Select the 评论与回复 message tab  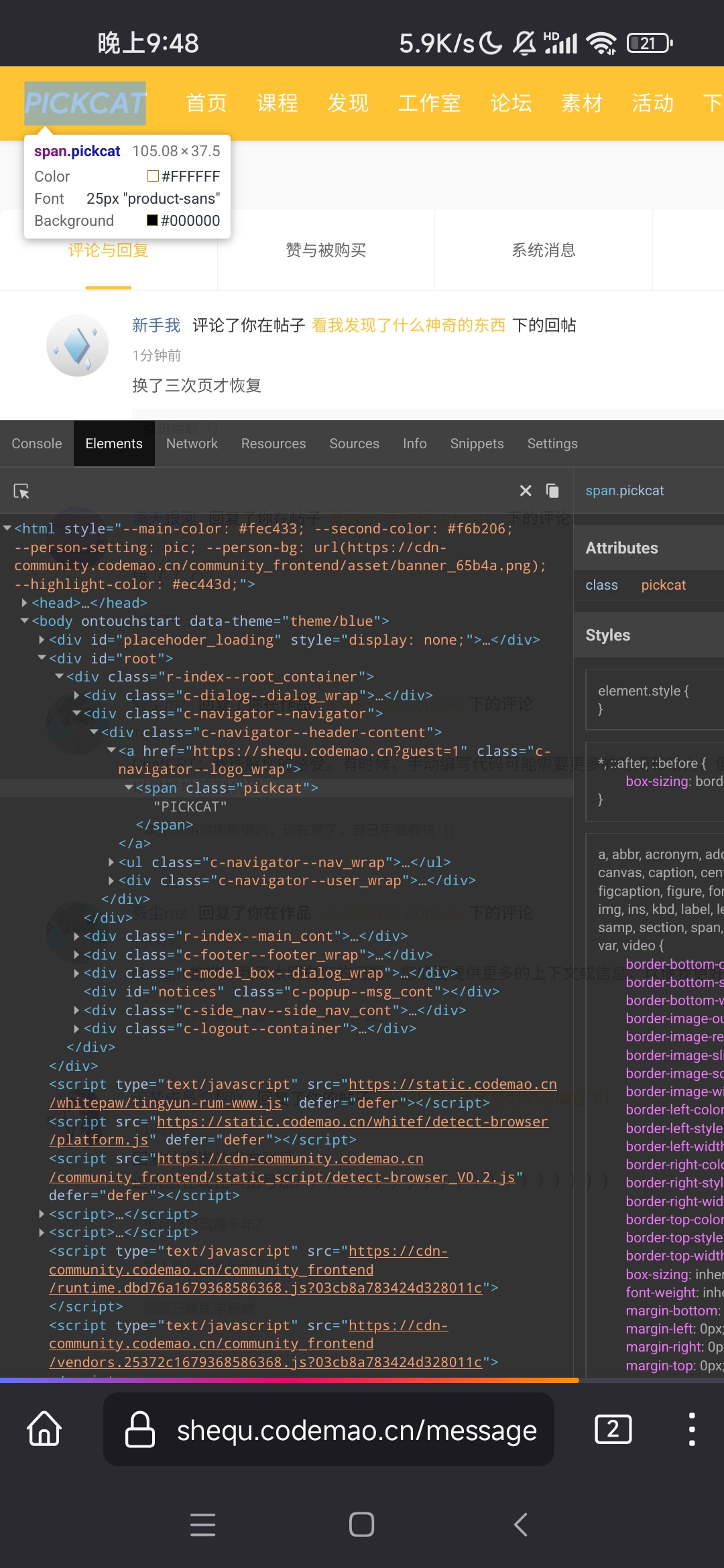tap(109, 250)
